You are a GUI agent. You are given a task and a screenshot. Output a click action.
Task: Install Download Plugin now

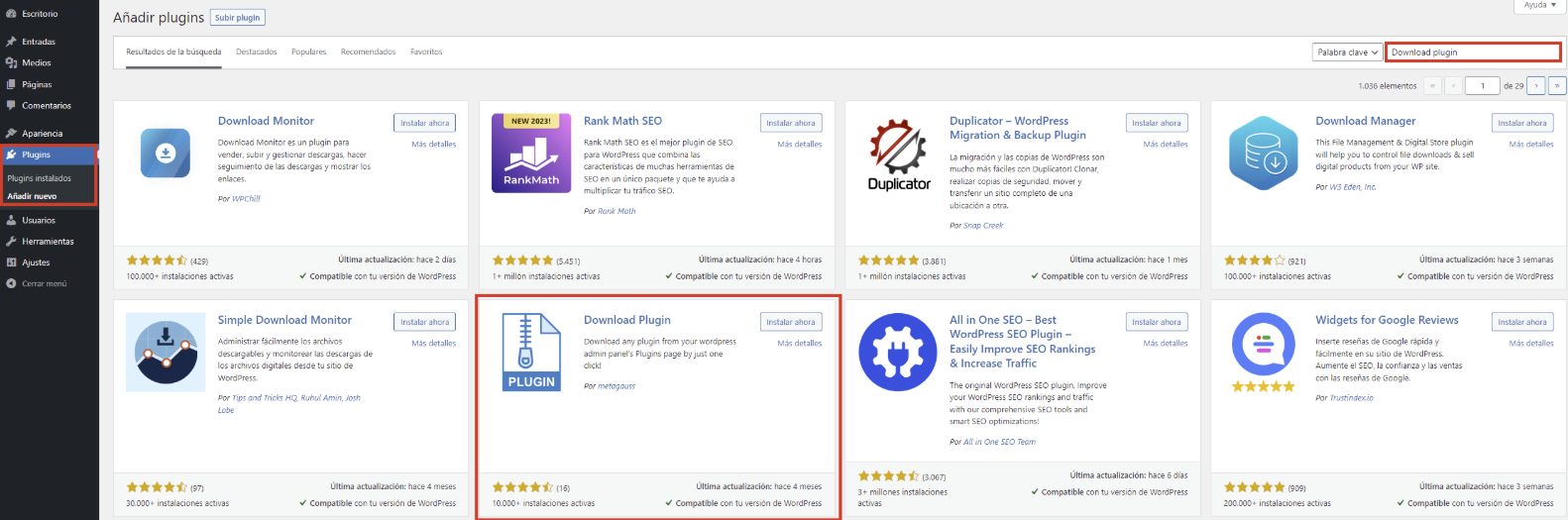tap(791, 322)
